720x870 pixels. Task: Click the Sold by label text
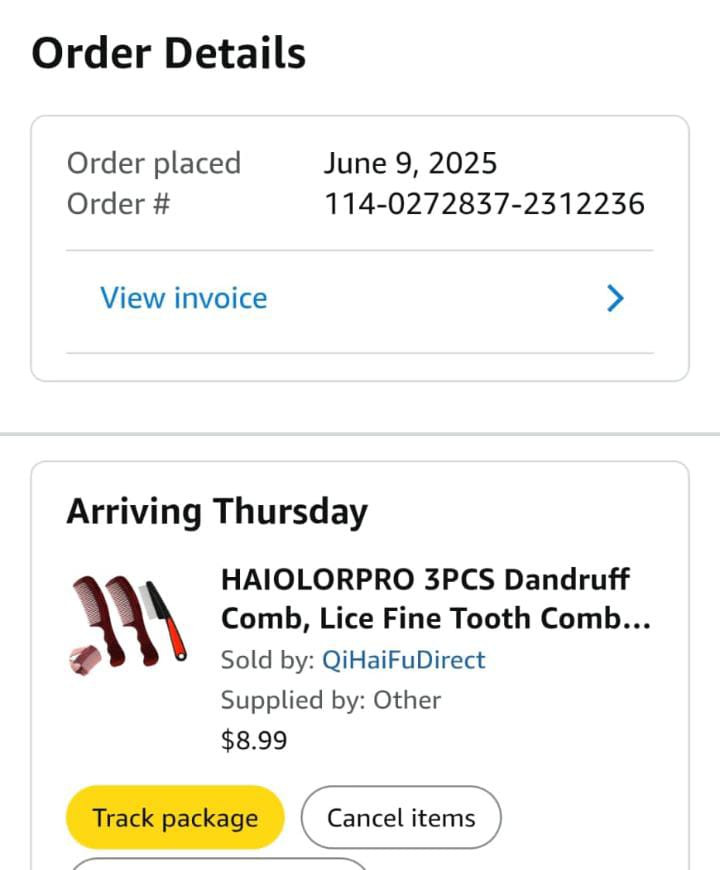point(266,660)
